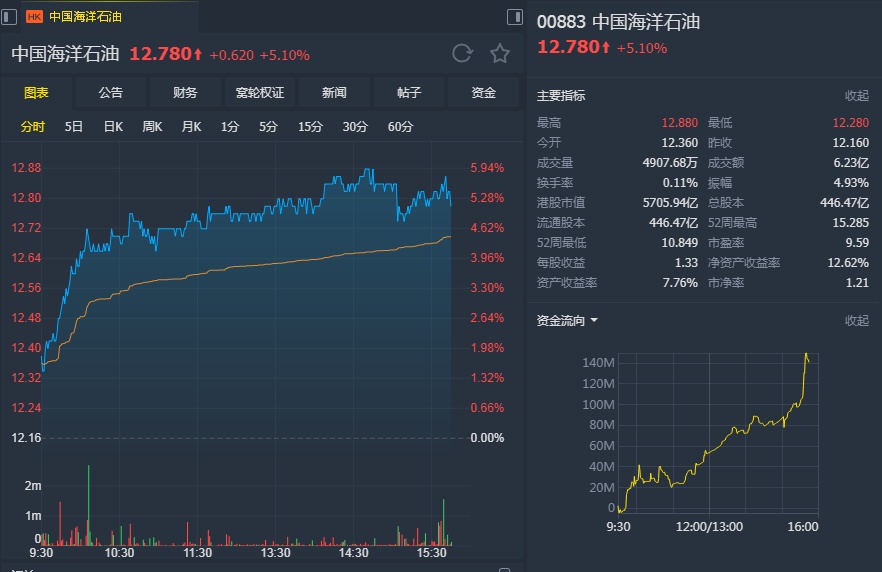Click the 净资产收益率 value 12.62%
882x572 pixels.
point(848,263)
